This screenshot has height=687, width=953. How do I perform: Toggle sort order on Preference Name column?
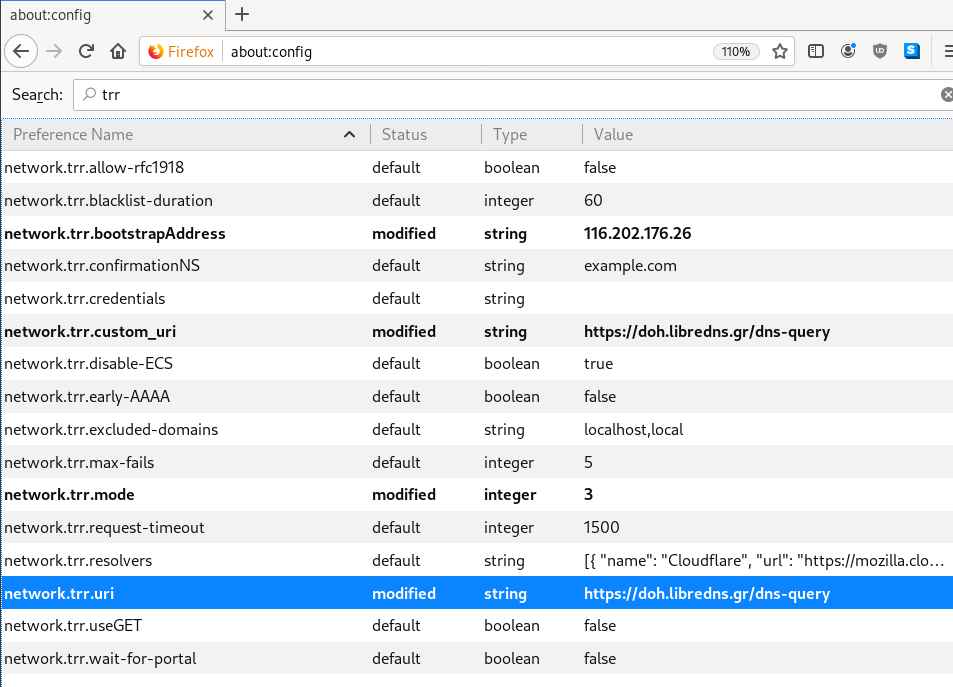click(349, 134)
